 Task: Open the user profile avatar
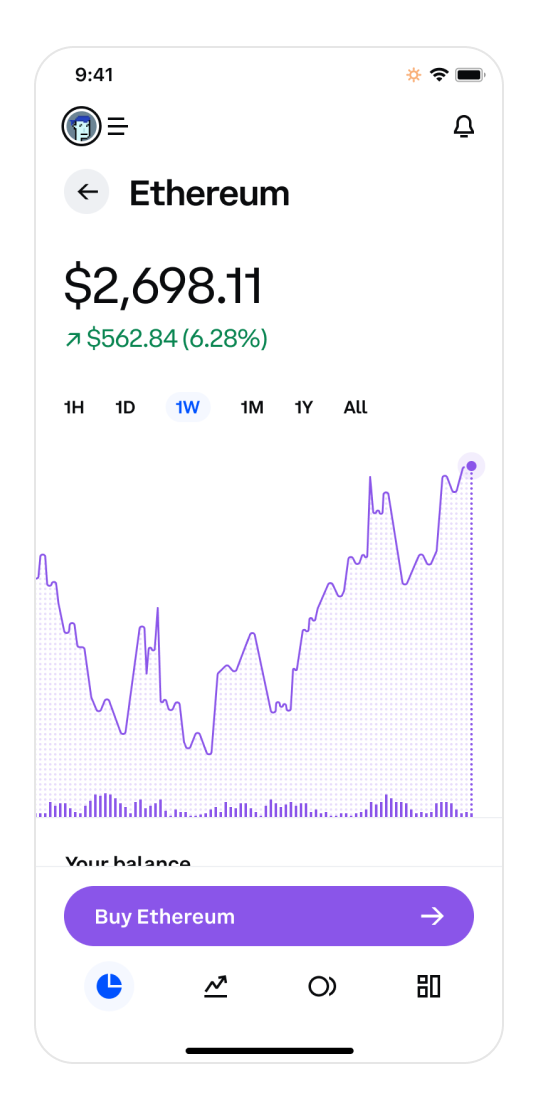pos(81,127)
